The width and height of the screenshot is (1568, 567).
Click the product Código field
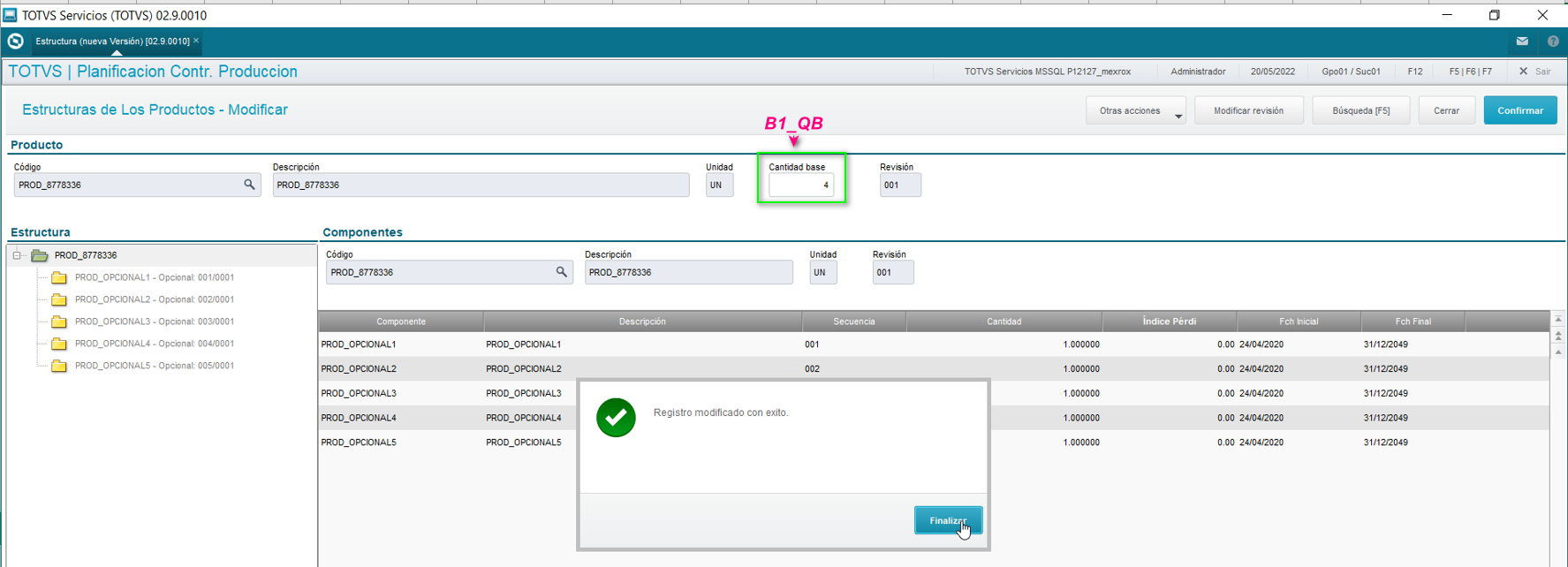click(137, 185)
